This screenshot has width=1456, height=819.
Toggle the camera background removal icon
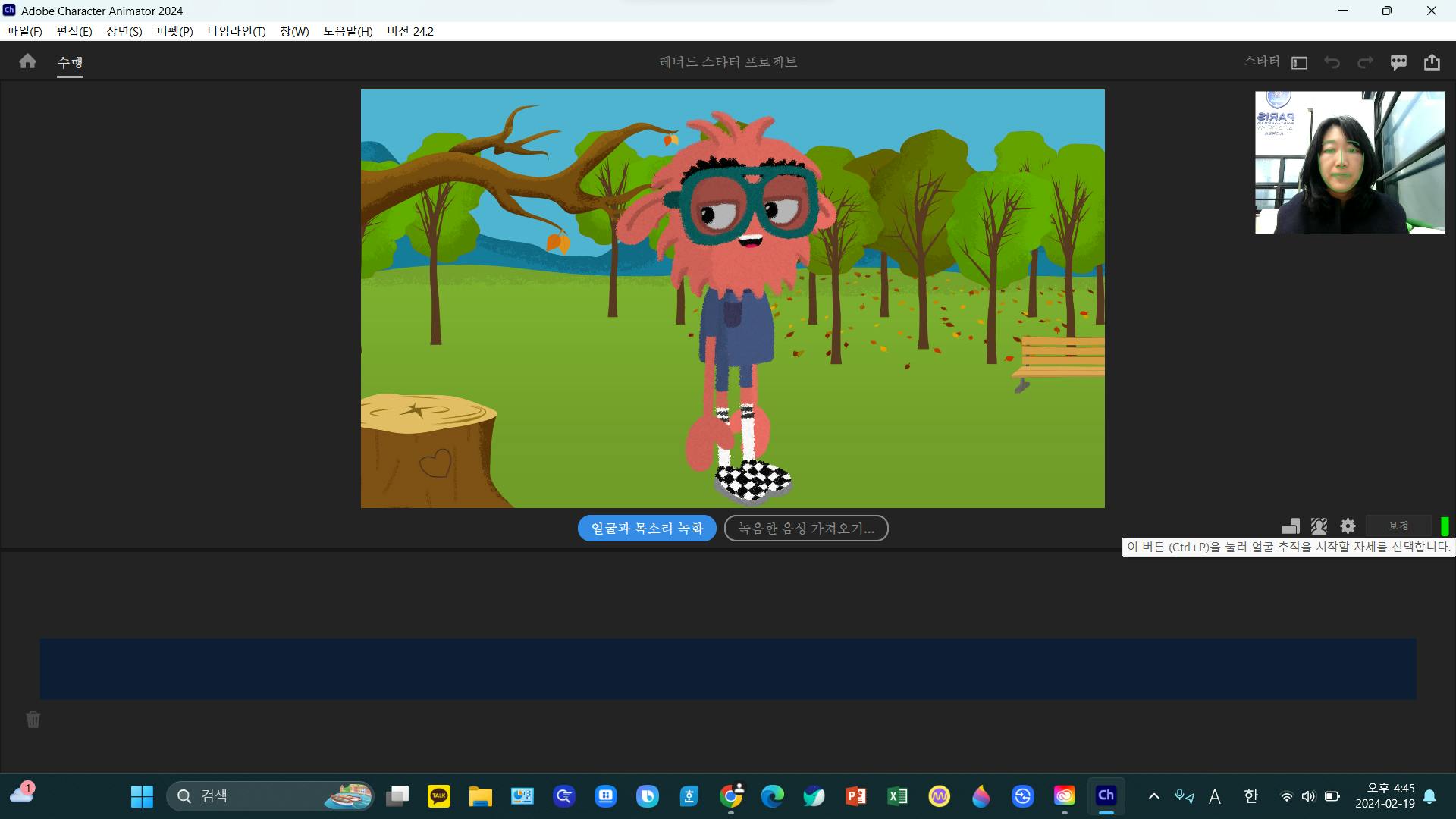1319,526
